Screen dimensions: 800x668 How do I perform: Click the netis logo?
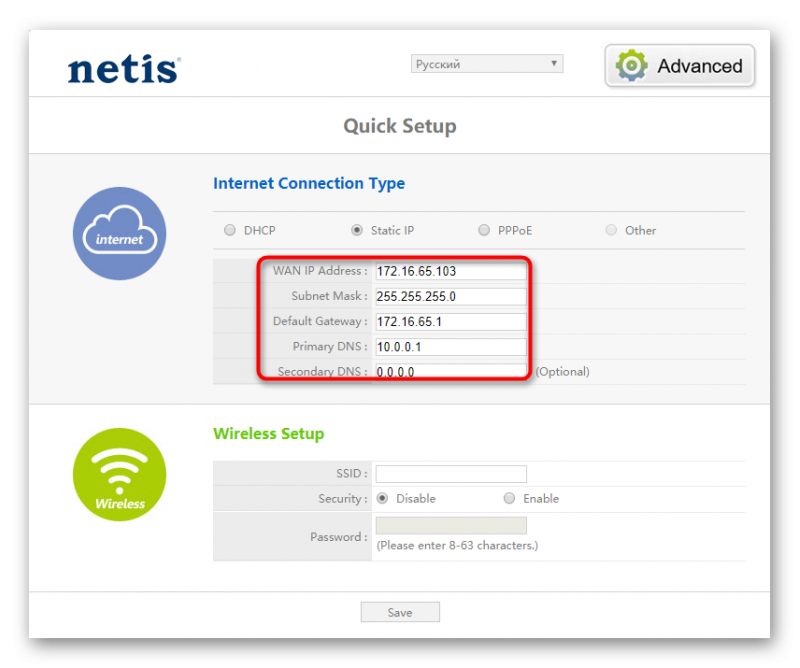[x=124, y=69]
